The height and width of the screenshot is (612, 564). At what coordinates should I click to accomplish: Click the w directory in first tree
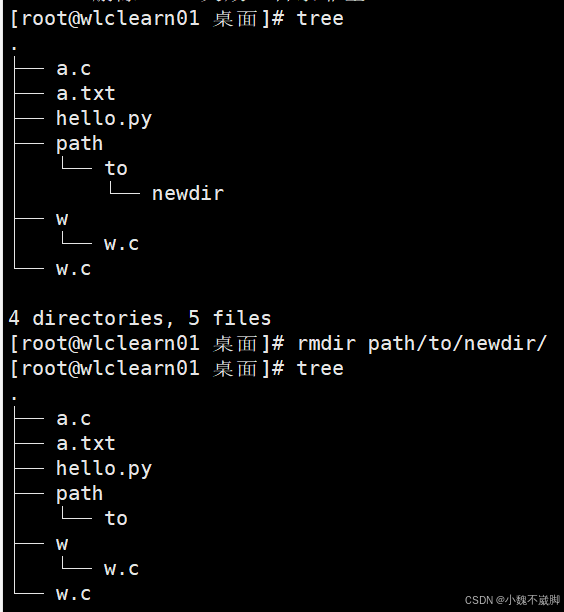[x=62, y=219]
